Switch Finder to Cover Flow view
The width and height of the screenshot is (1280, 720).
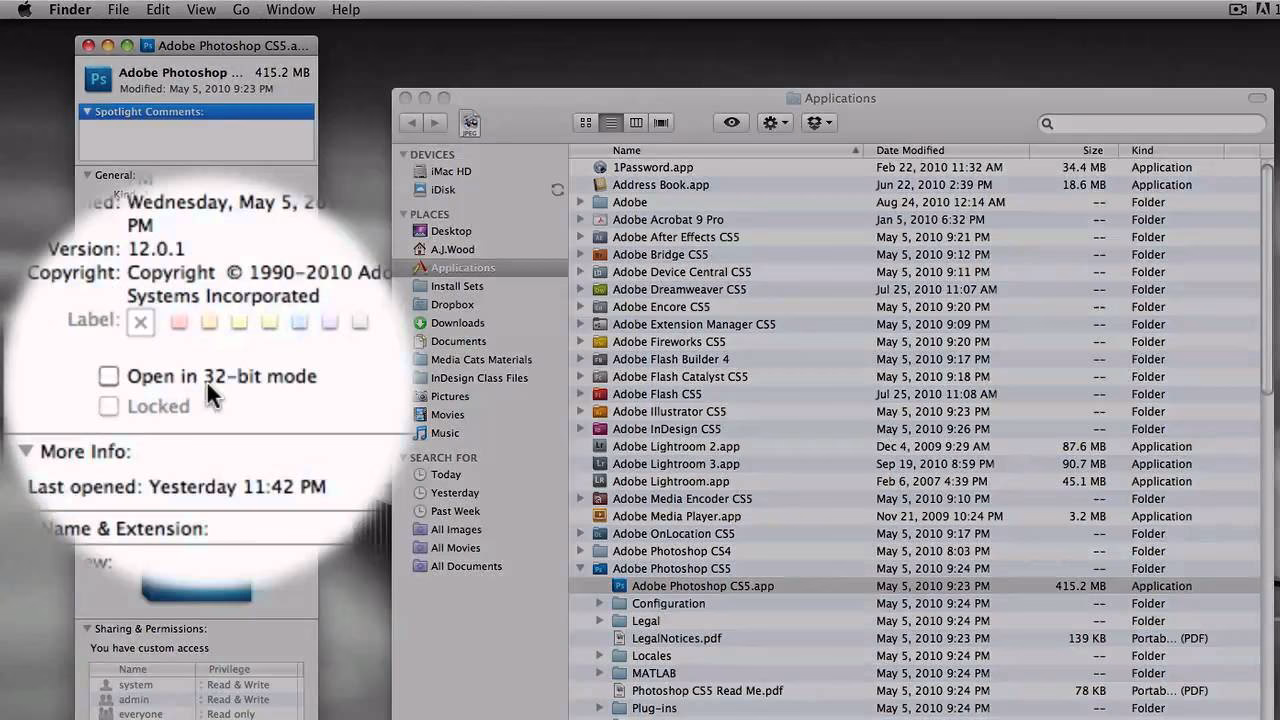pos(661,123)
